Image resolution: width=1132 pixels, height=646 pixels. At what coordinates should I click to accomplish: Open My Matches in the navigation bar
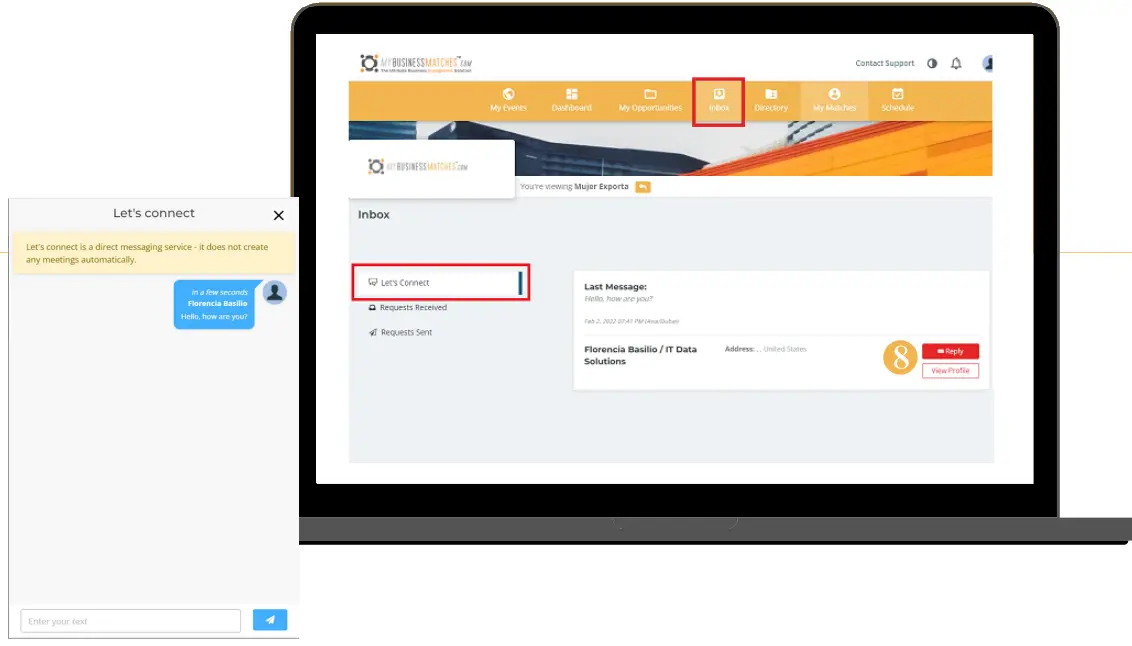[834, 100]
